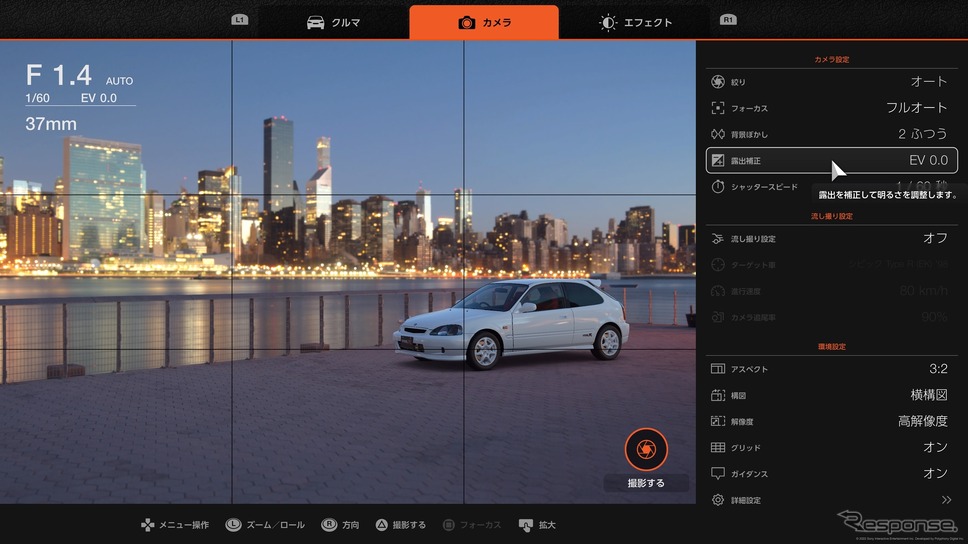Viewport: 968px width, 544px height.
Task: Click the dimmed ターゲット車 row
Action: (832, 265)
